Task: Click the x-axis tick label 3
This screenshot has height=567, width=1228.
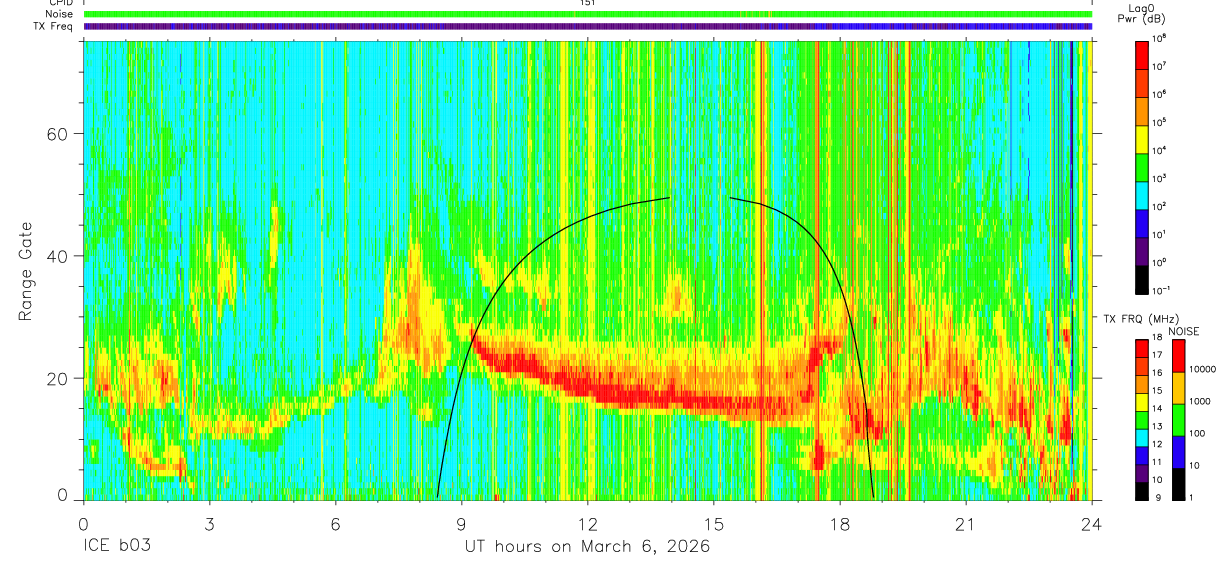Action: [210, 524]
